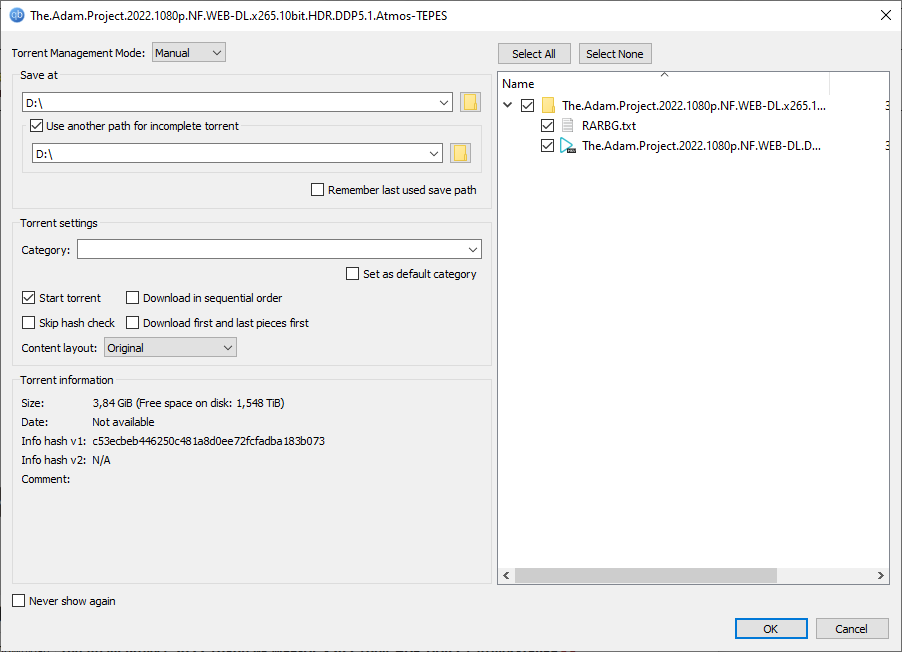Image resolution: width=902 pixels, height=652 pixels.
Task: Open the Category dropdown
Action: tap(472, 249)
